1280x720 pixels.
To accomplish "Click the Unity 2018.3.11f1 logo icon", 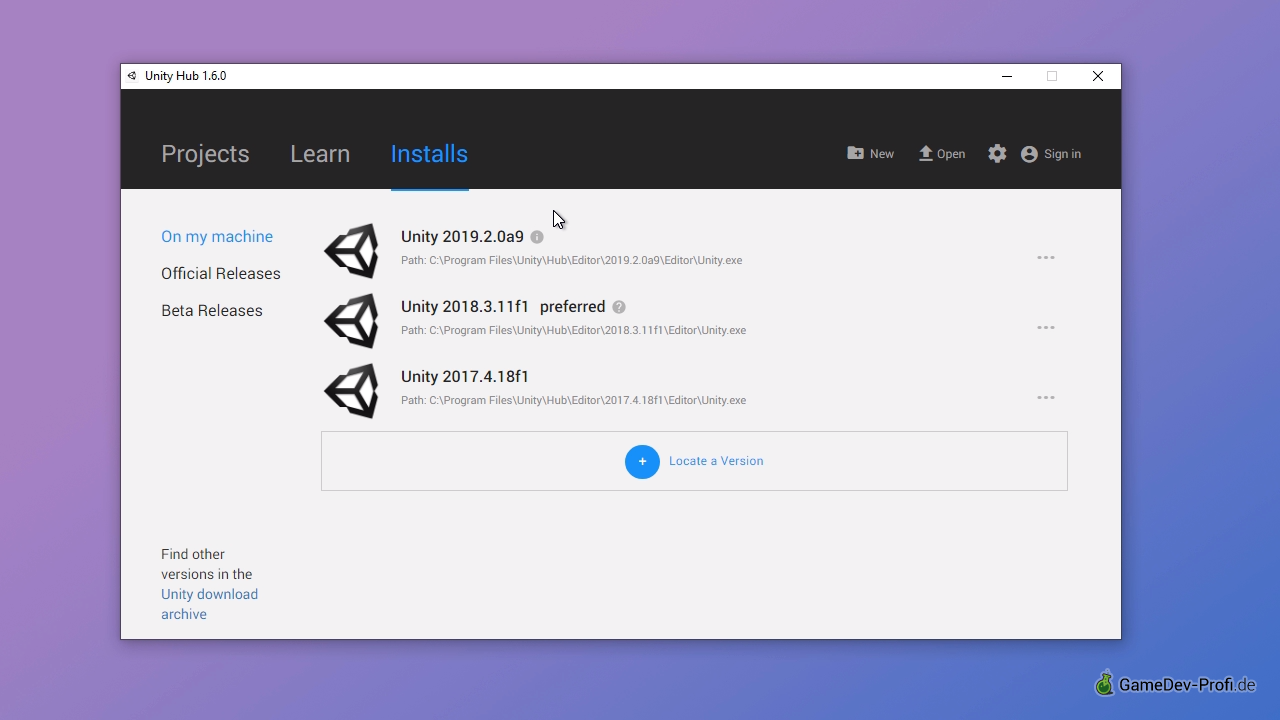I will click(352, 320).
